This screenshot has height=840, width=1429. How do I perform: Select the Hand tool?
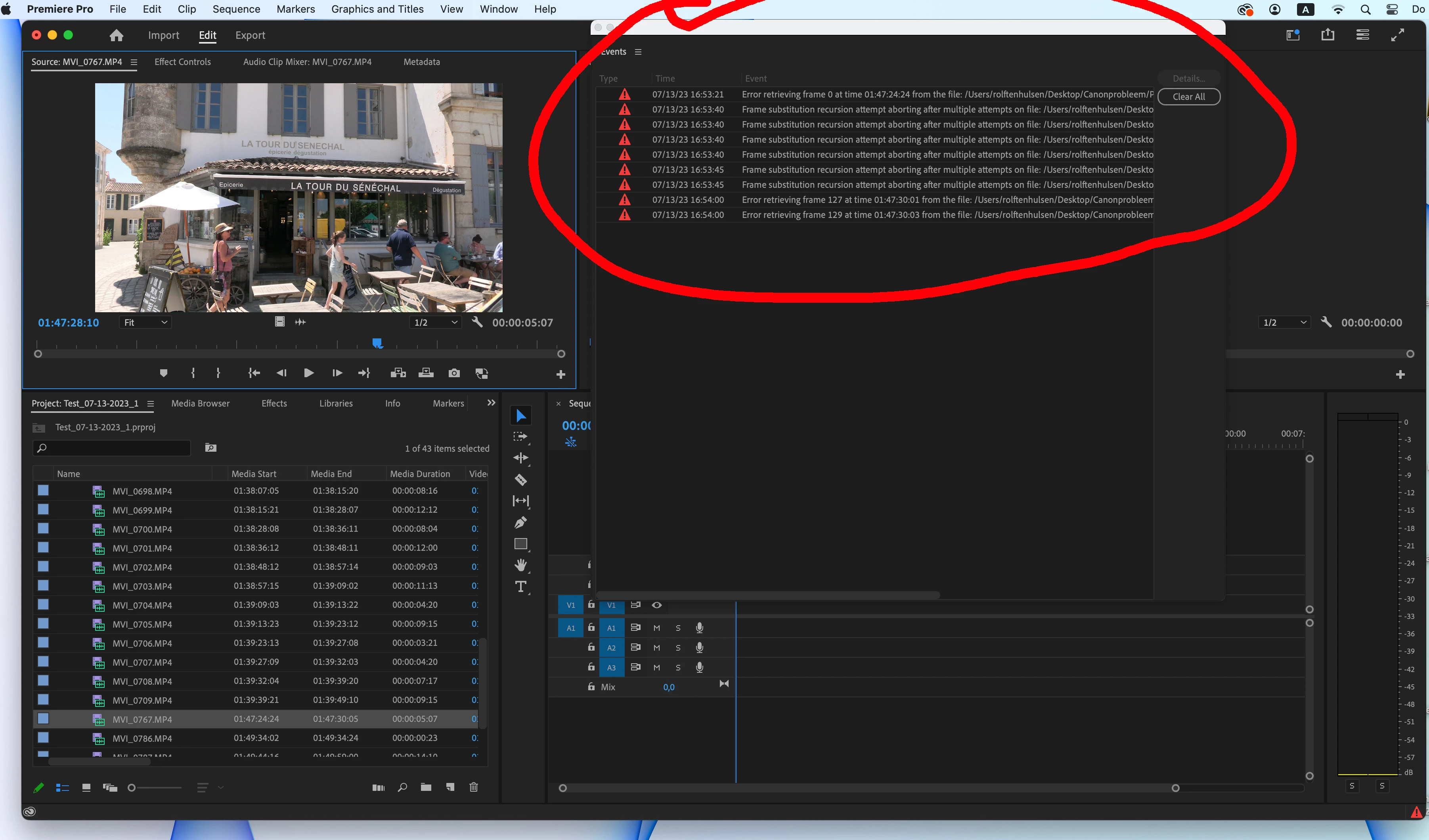pyautogui.click(x=520, y=565)
